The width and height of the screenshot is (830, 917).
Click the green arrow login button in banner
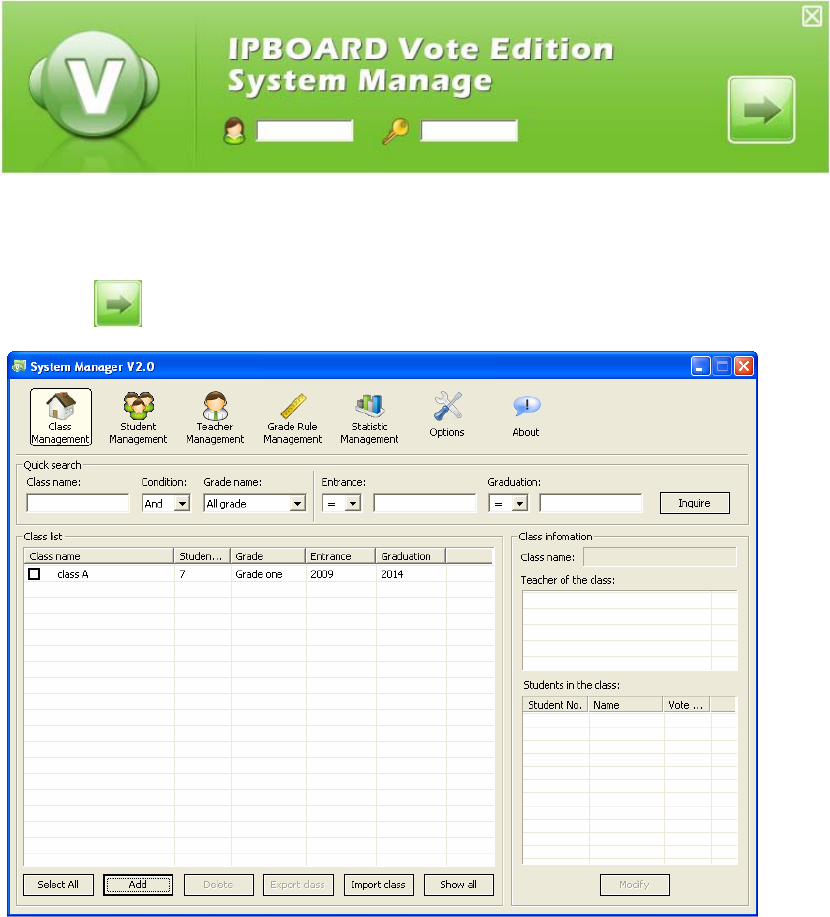pos(761,109)
